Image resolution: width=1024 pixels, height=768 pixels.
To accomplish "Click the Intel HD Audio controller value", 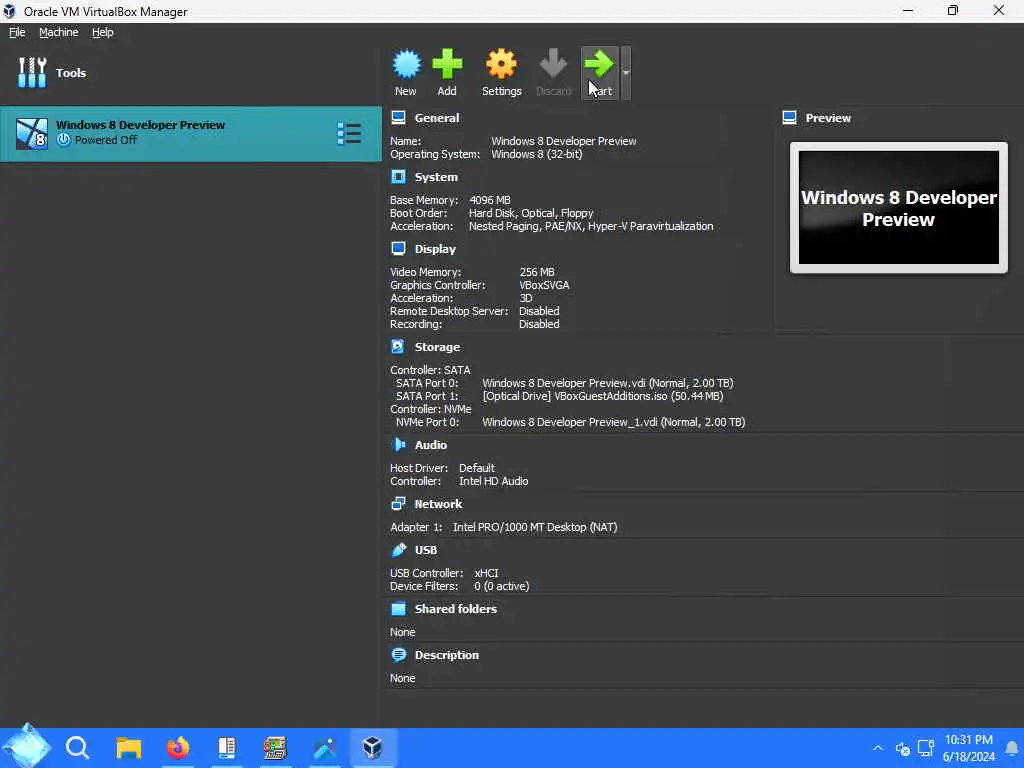I will point(493,481).
